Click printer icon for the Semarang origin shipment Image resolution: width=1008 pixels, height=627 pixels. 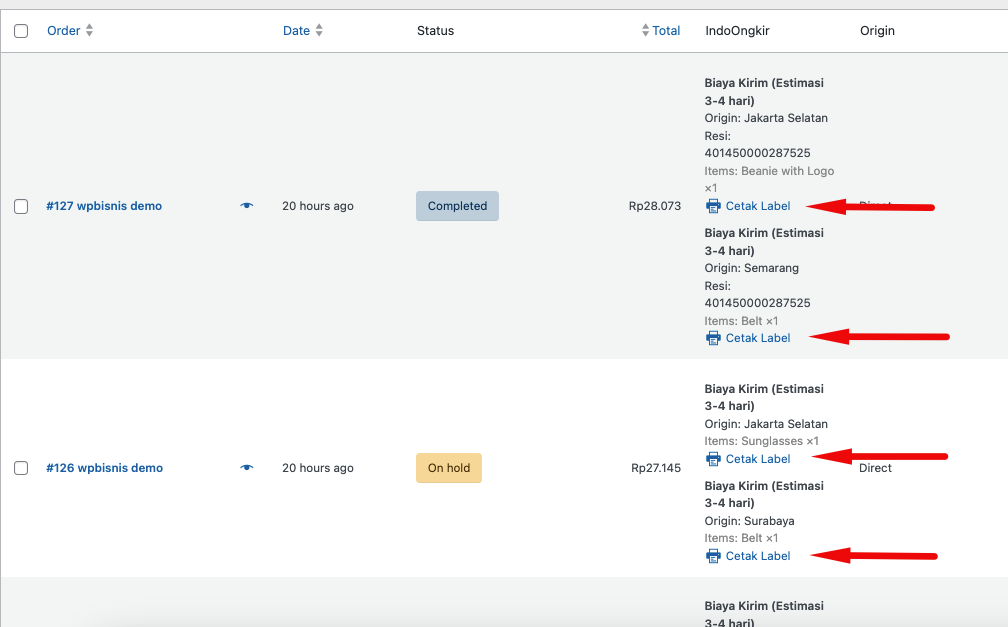click(x=713, y=338)
